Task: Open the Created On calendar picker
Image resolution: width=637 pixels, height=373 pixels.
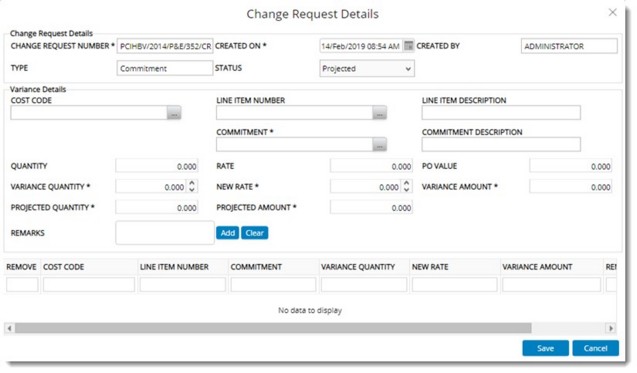Action: [408, 46]
